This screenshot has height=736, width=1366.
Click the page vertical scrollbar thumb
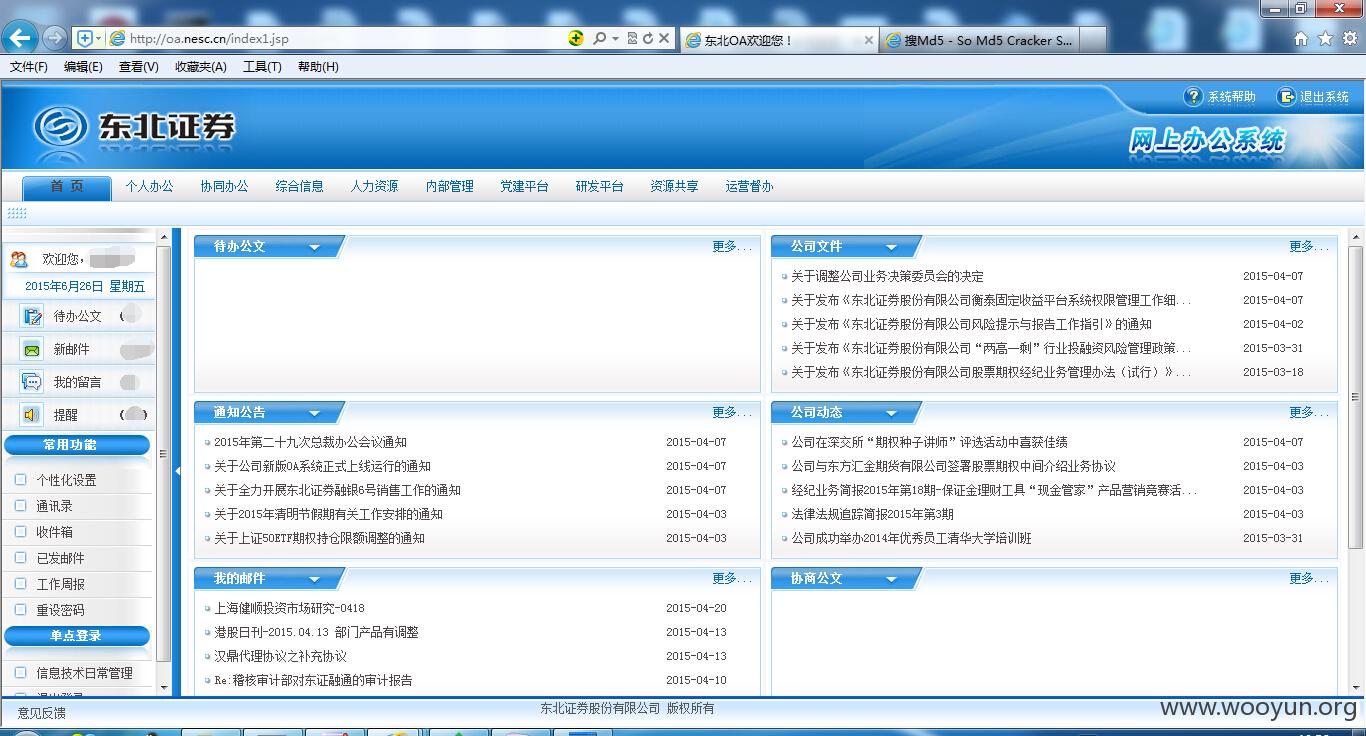(1356, 395)
